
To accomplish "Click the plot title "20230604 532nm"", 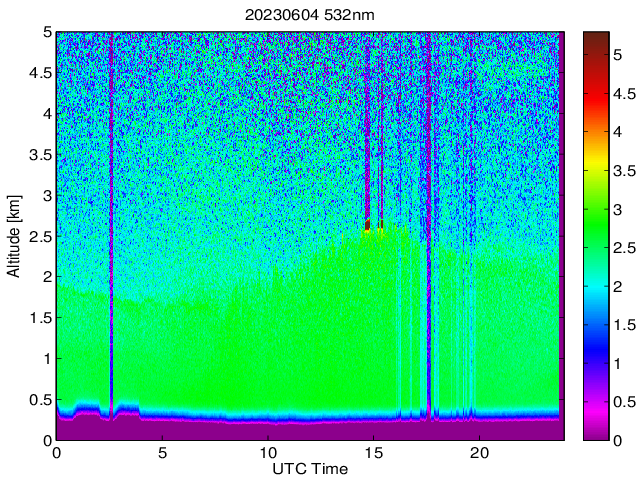I will point(309,15).
